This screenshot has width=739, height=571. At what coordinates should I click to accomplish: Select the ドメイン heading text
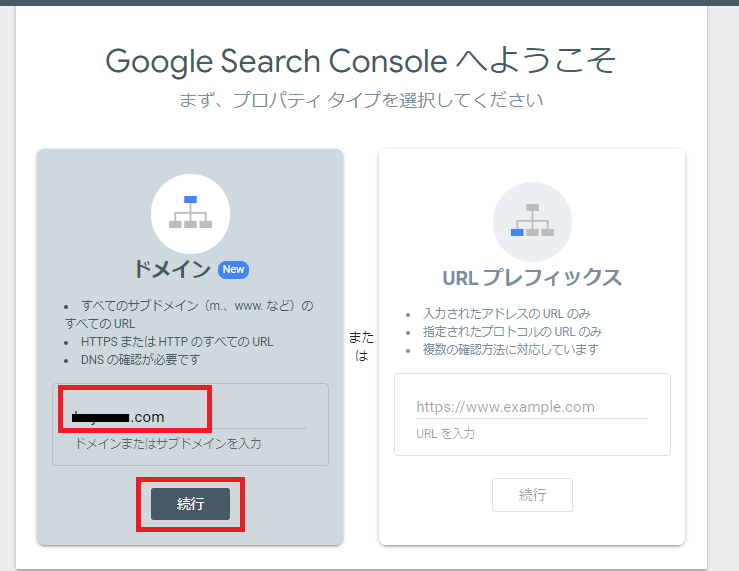[x=172, y=269]
